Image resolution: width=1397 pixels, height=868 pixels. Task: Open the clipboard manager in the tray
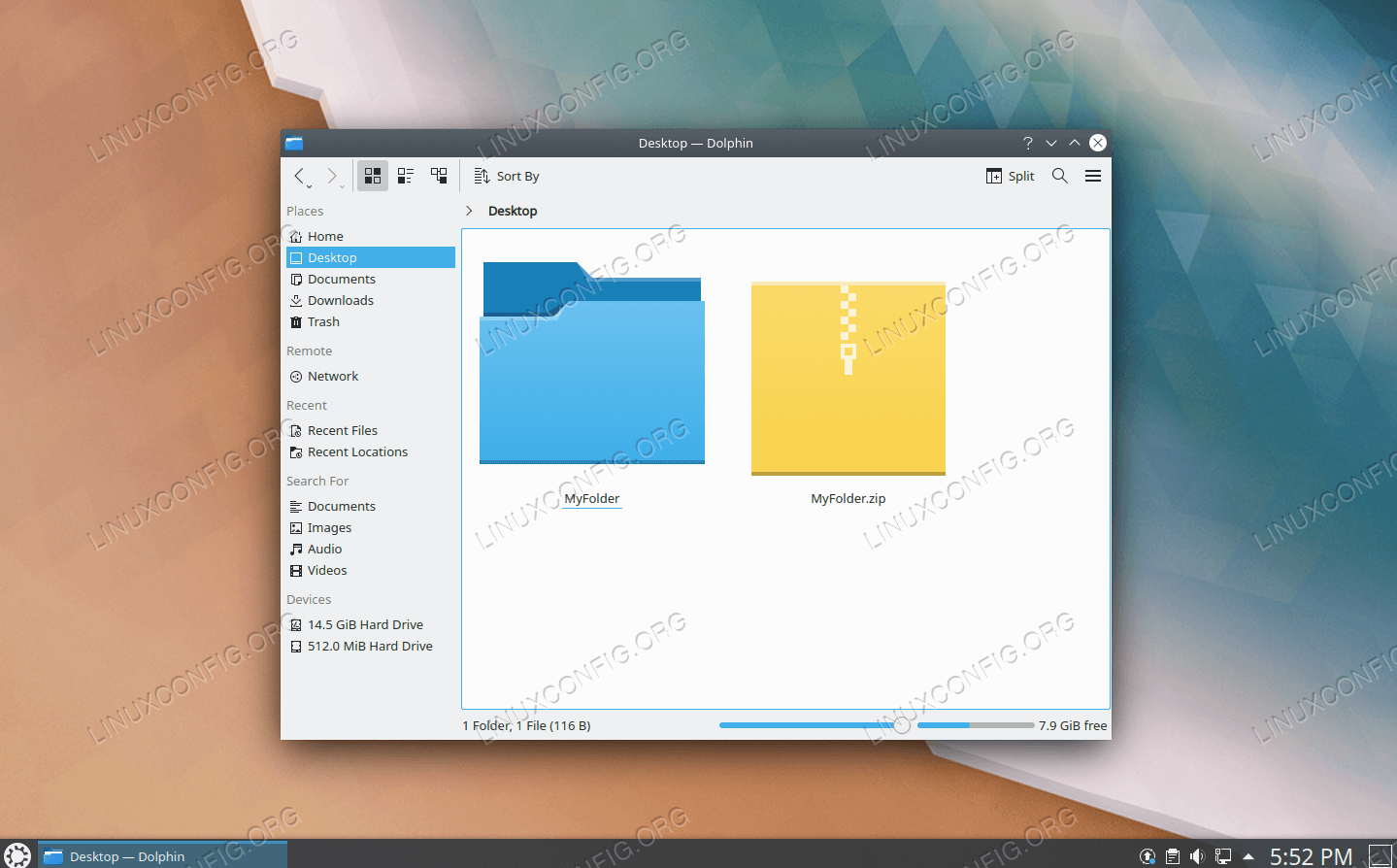1171,856
